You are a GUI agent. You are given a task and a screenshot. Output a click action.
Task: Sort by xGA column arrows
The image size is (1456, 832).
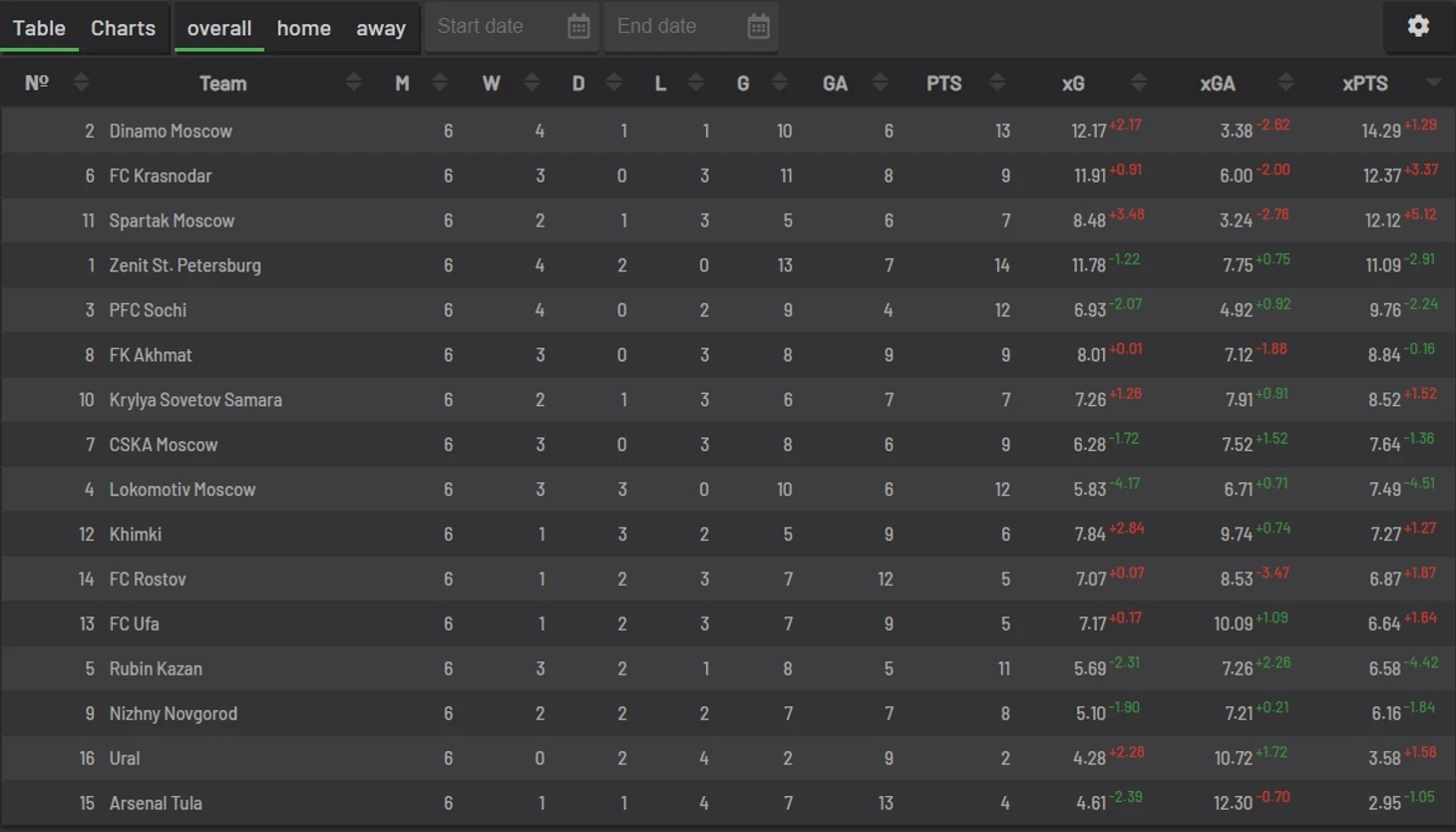(x=1285, y=83)
